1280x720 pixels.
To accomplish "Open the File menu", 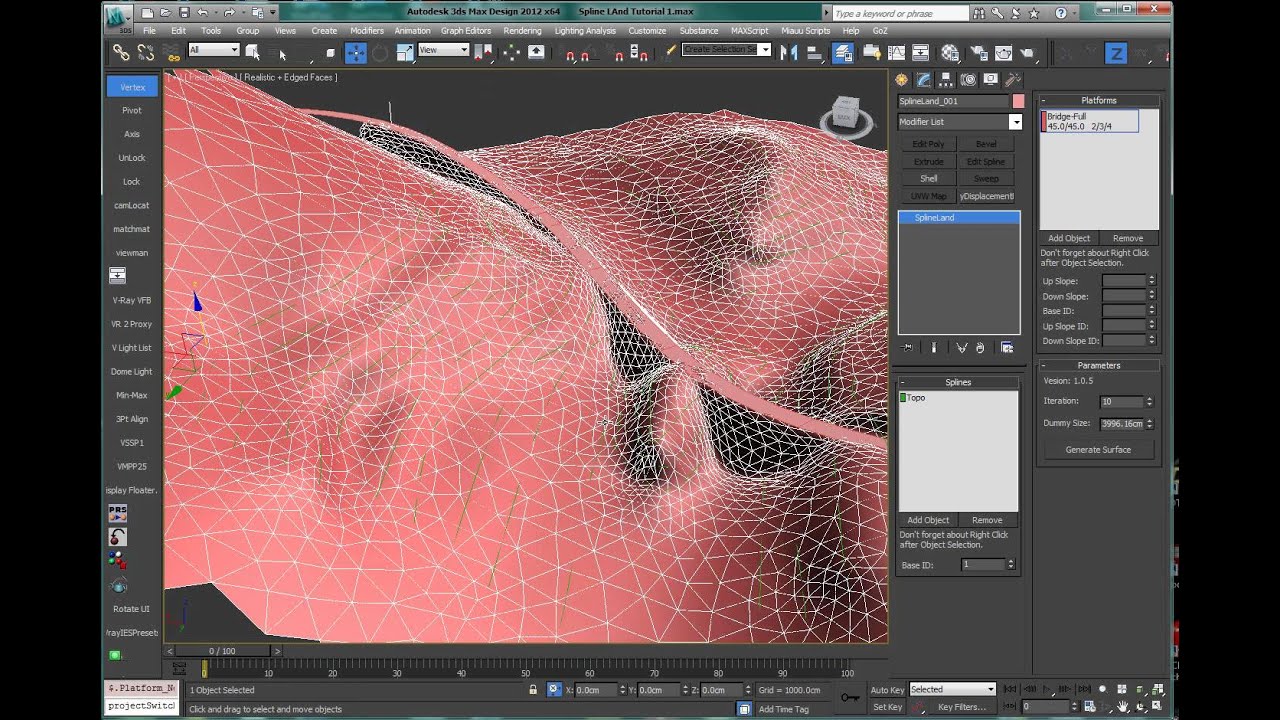I will 149,31.
